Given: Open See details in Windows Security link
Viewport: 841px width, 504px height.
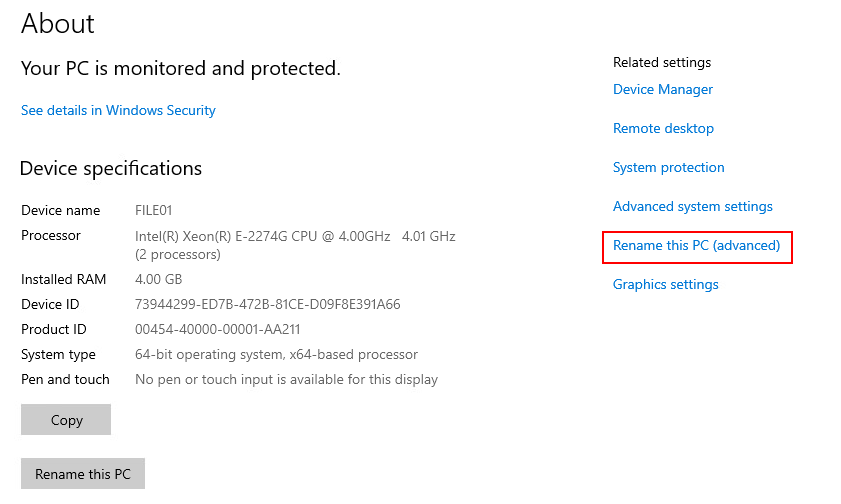Looking at the screenshot, I should (118, 110).
